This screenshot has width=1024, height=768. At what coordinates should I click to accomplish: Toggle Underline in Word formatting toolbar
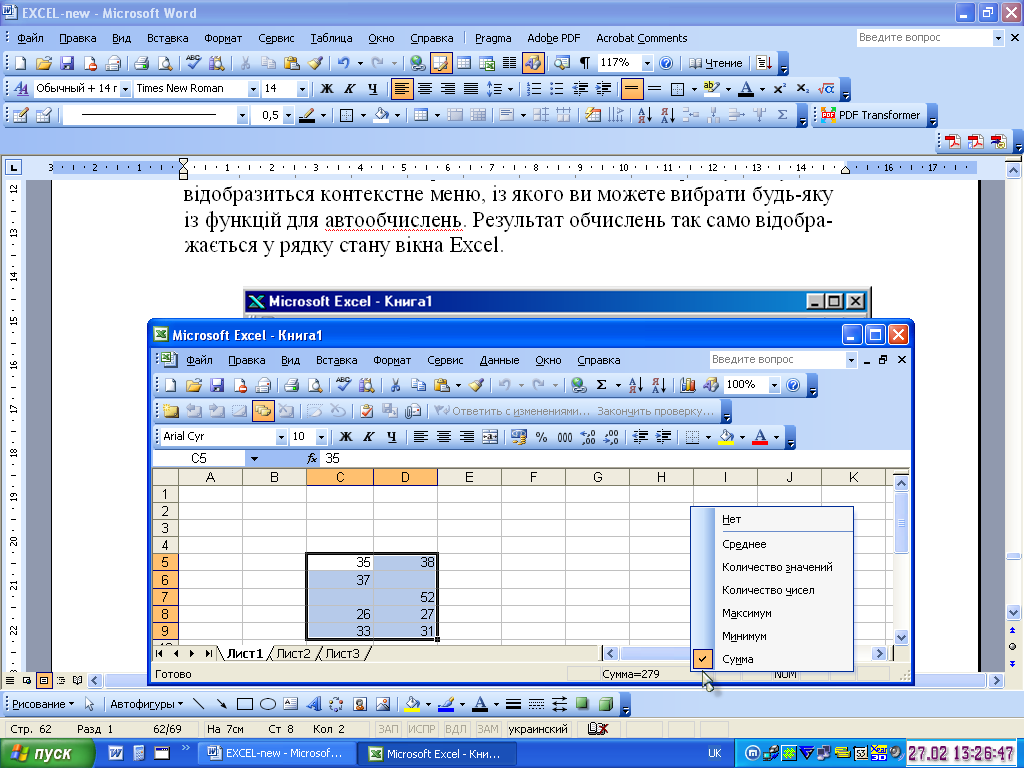(x=372, y=89)
